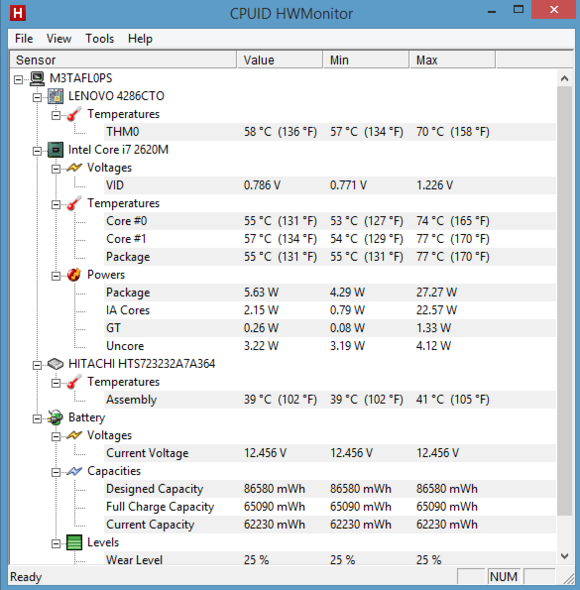Open the Tools menu

point(99,38)
